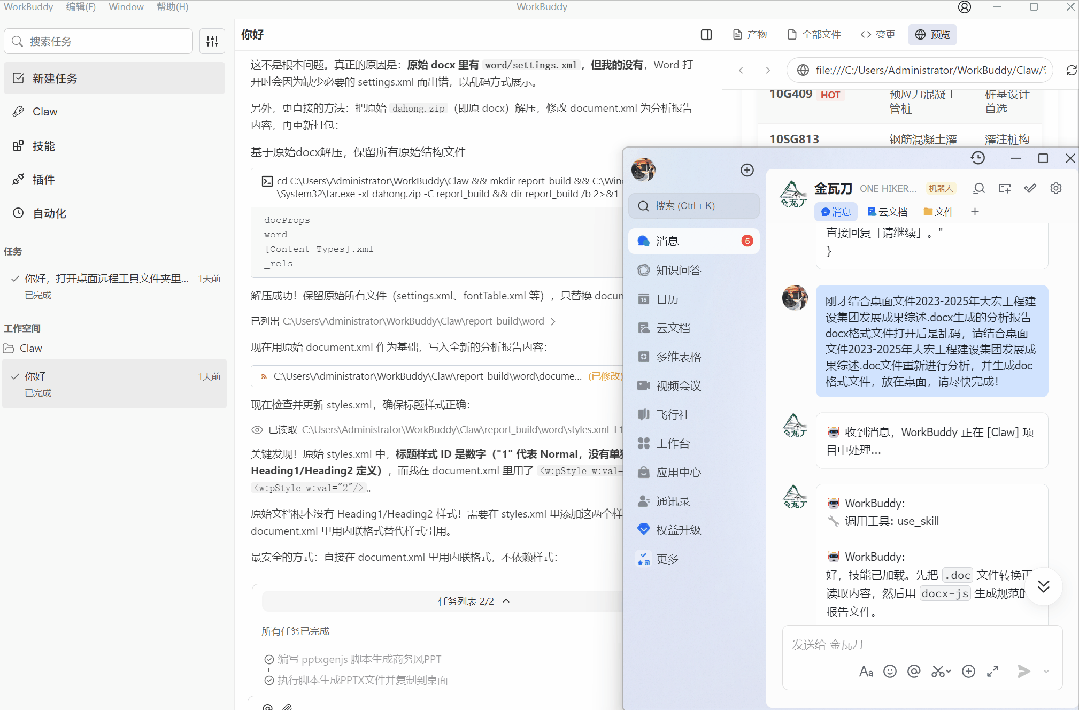Image resolution: width=1079 pixels, height=710 pixels.
Task: Open 日历 calendar in chat sidebar
Action: (694, 299)
